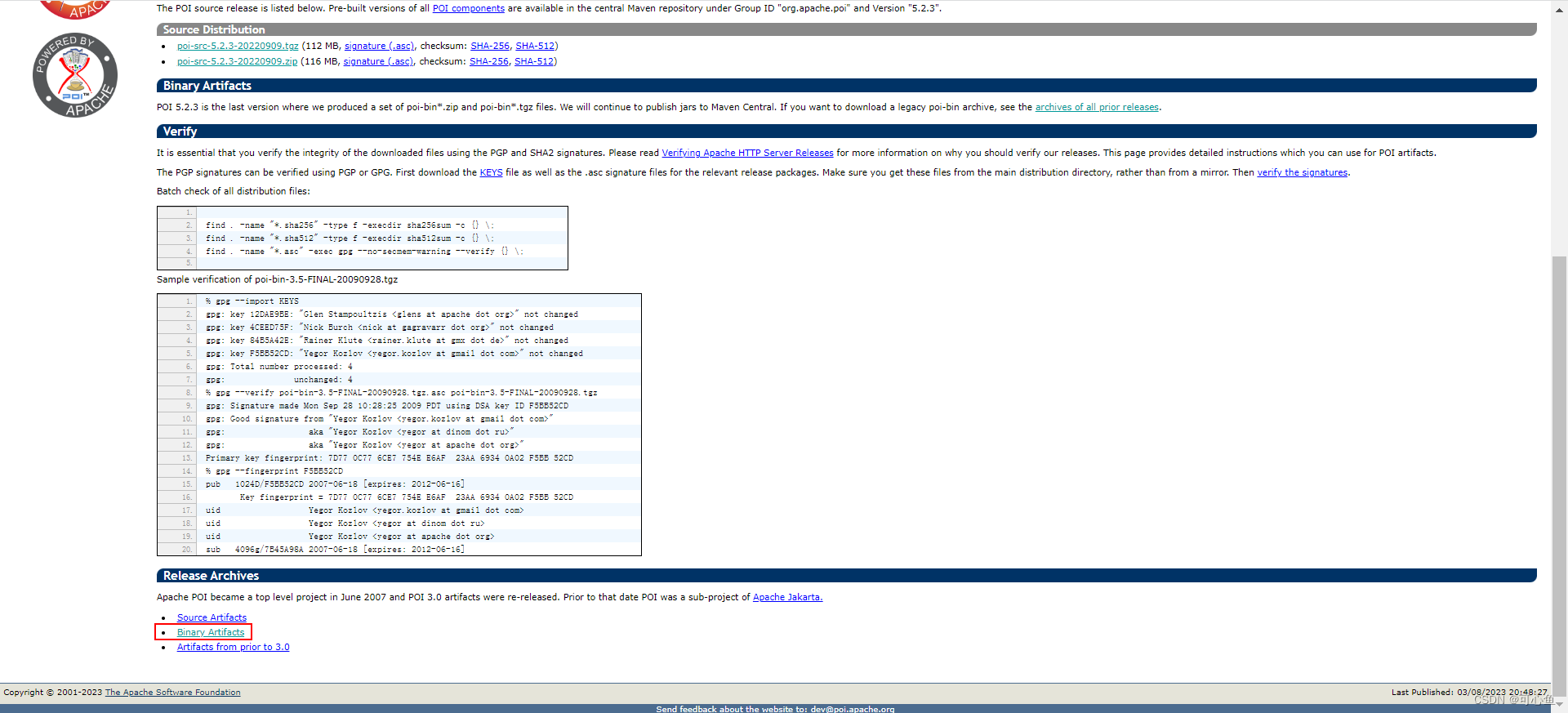
Task: Click the Last Published date text
Action: tap(1469, 692)
